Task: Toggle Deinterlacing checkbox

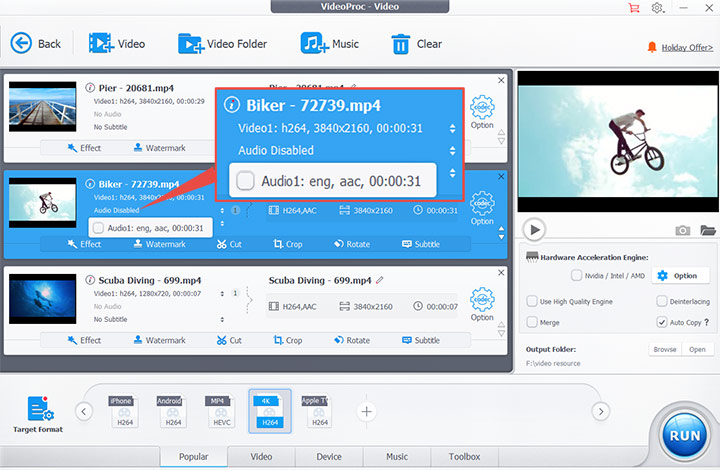Action: tap(662, 301)
